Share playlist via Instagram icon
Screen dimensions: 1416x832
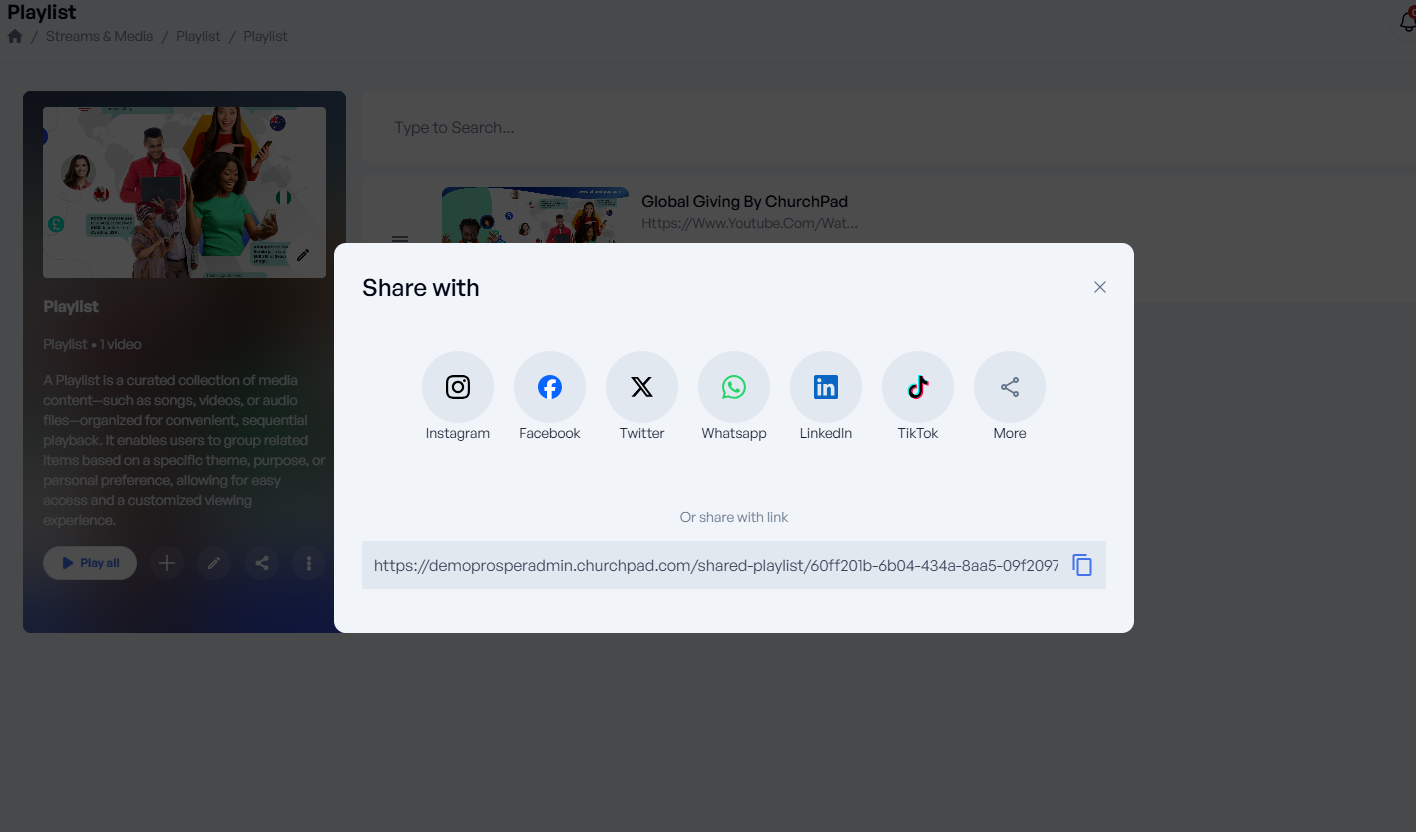pos(458,387)
